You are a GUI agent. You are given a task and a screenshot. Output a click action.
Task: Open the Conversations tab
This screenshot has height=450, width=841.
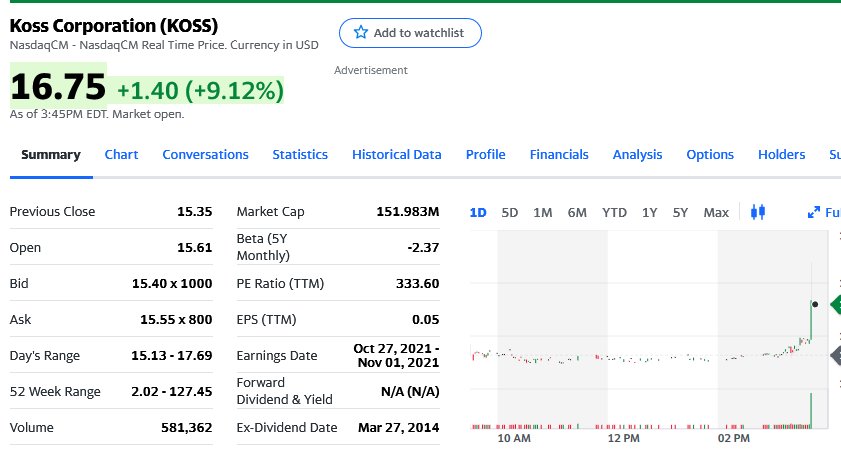pos(205,154)
